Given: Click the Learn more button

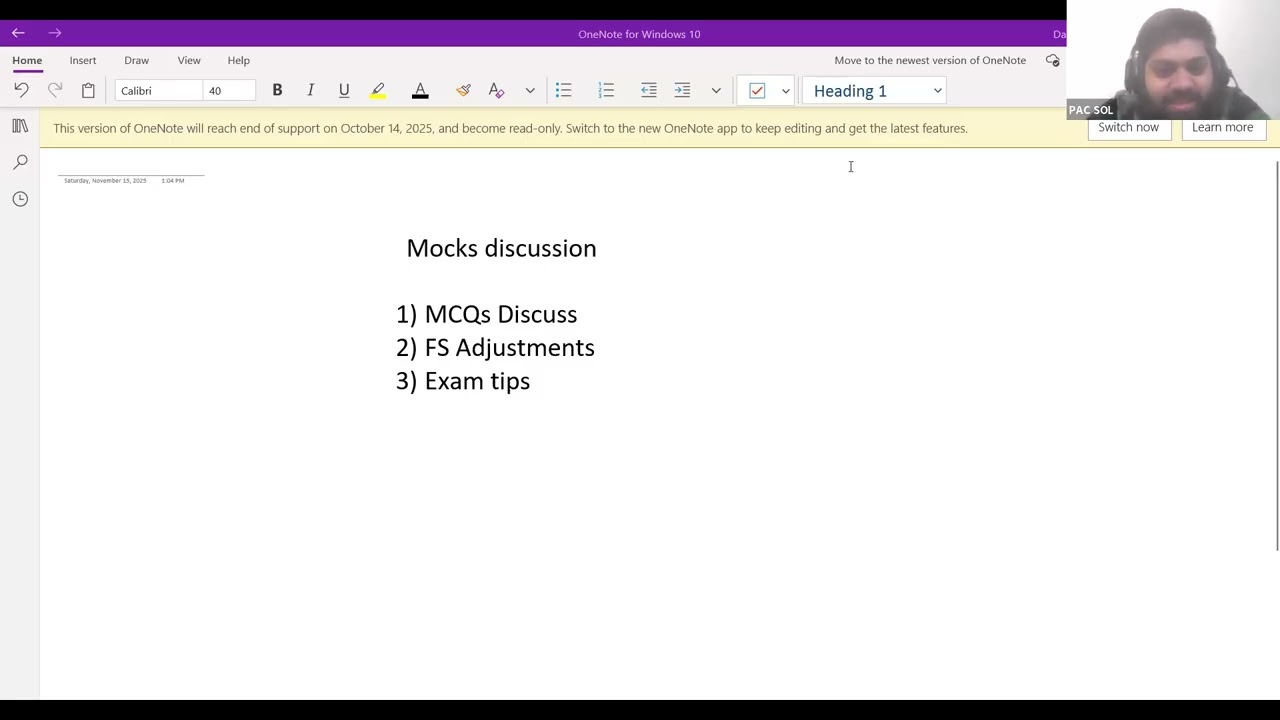Looking at the screenshot, I should (x=1222, y=128).
